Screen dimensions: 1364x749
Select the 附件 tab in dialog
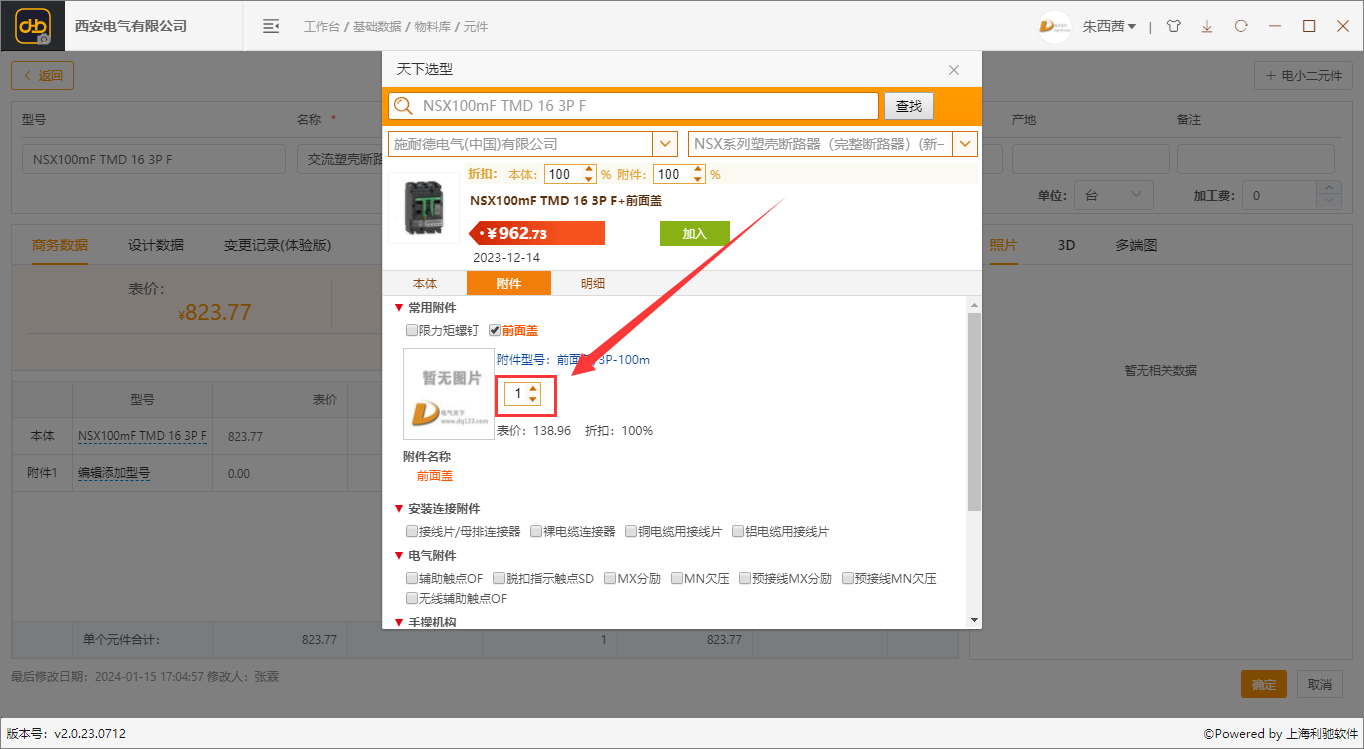tap(509, 283)
